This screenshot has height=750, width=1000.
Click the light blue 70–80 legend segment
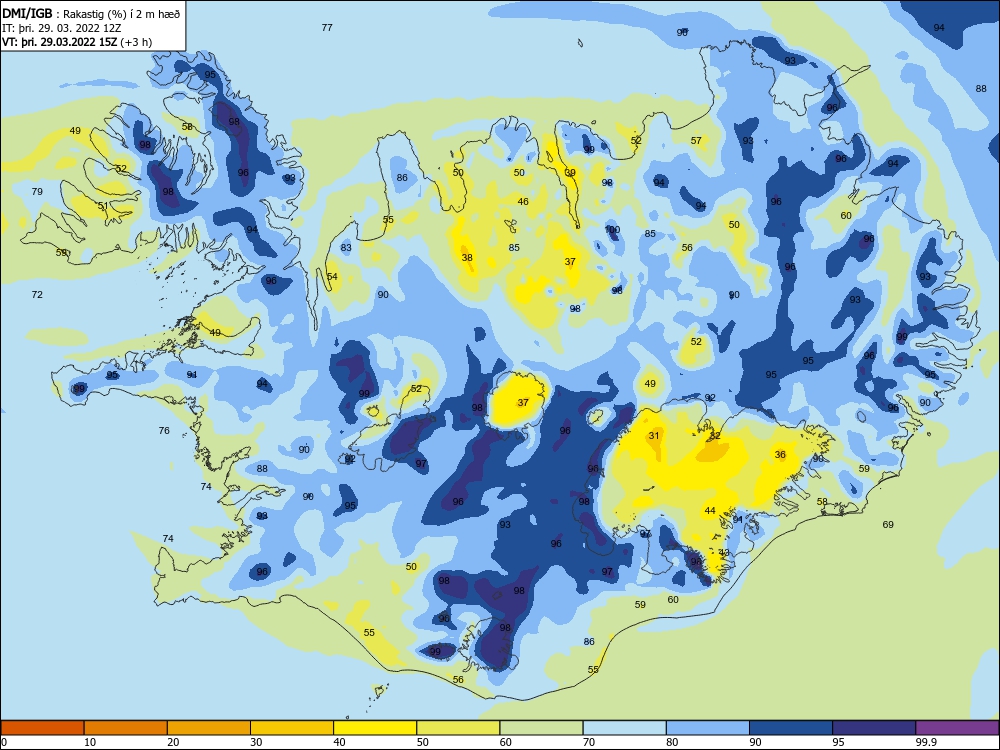(624, 728)
